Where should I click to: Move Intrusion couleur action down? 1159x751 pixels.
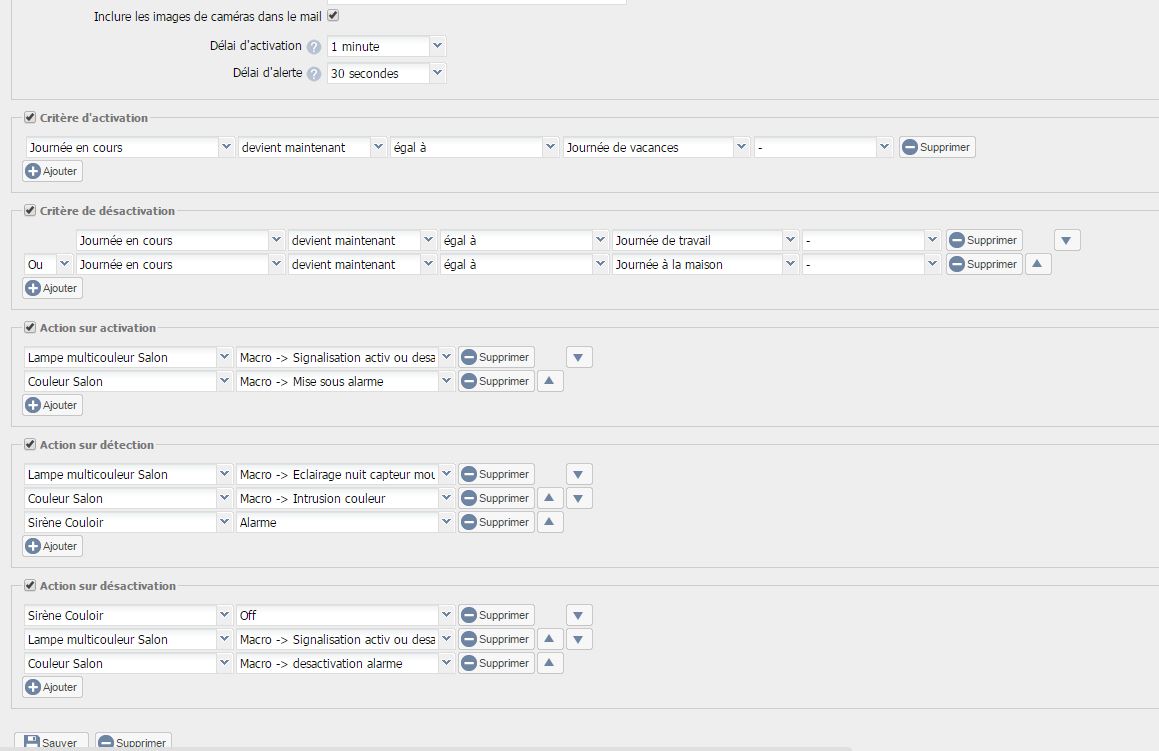(x=580, y=498)
